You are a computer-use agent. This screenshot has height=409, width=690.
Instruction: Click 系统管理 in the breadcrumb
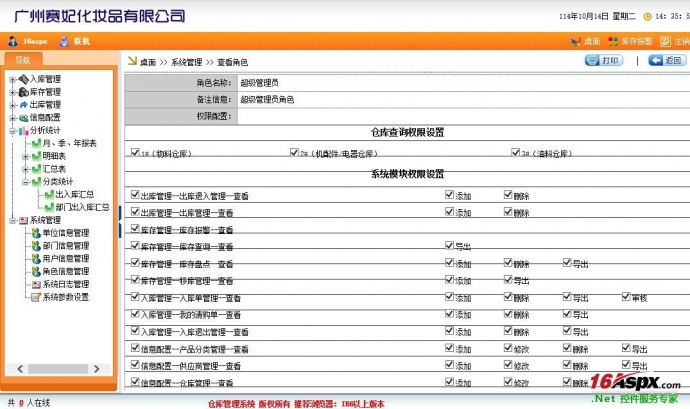pos(187,63)
